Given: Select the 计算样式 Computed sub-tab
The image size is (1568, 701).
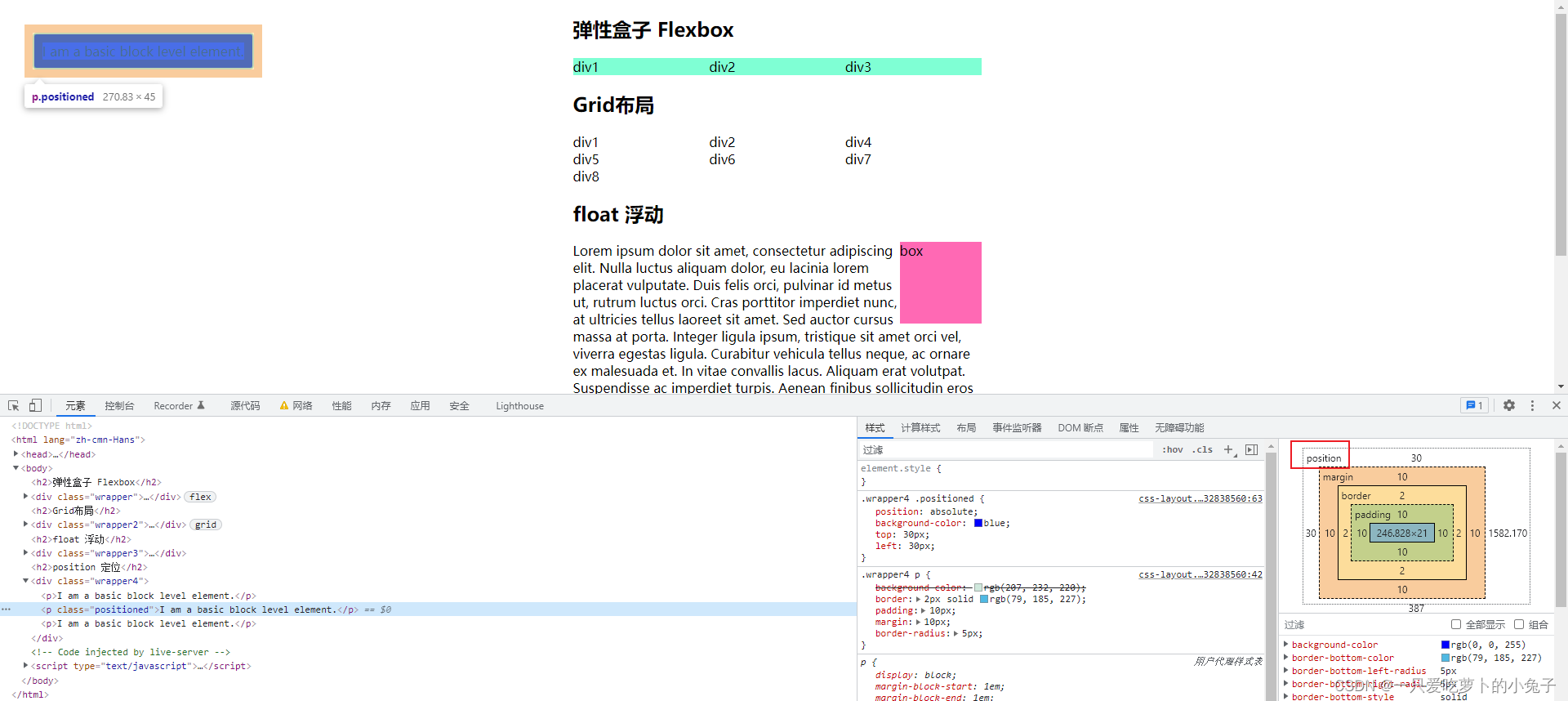Looking at the screenshot, I should pyautogui.click(x=920, y=427).
